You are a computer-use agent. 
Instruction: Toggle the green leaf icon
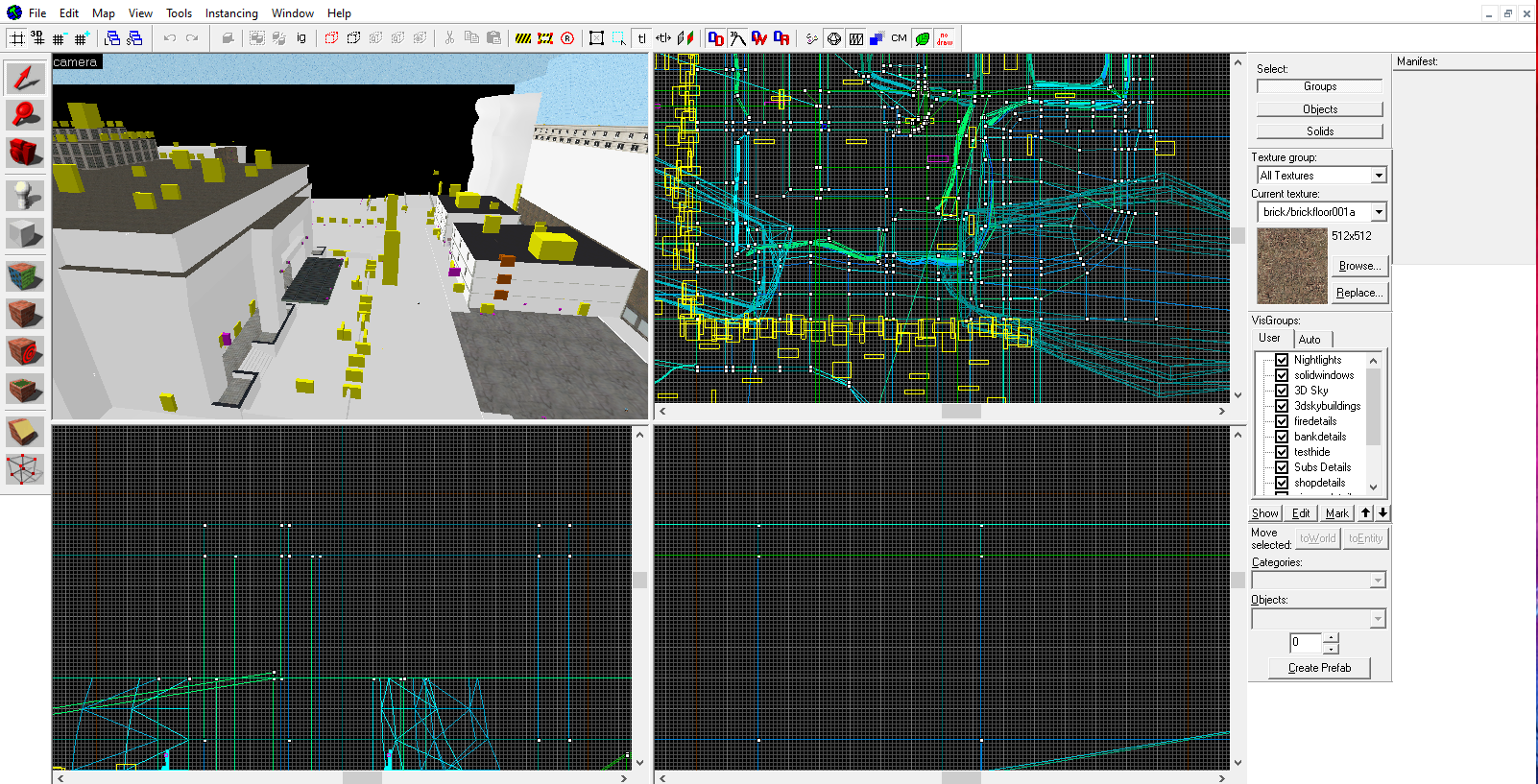(923, 38)
